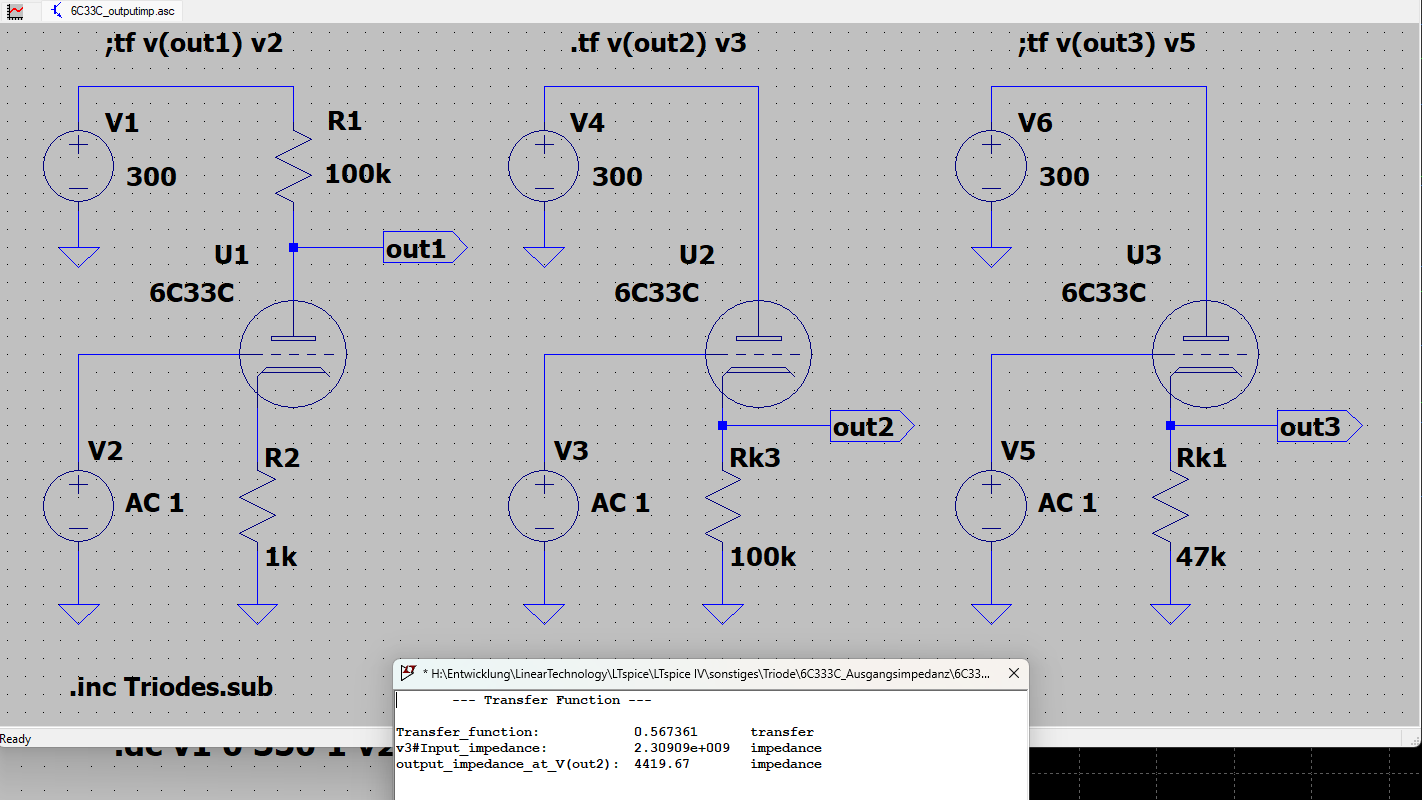Click the out1 net label flag
Screen dimensions: 1422x800
(425, 248)
